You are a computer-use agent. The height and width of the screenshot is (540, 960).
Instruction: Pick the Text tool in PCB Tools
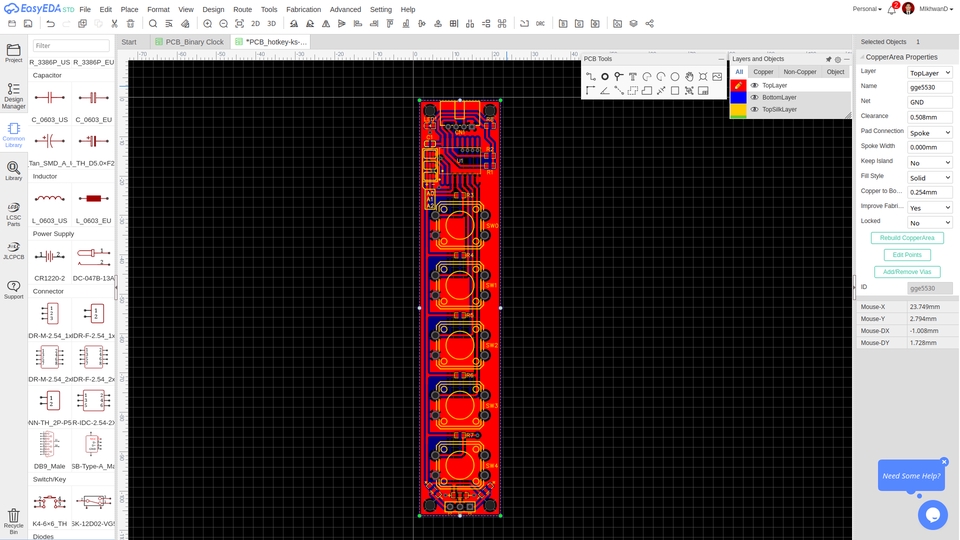633,76
